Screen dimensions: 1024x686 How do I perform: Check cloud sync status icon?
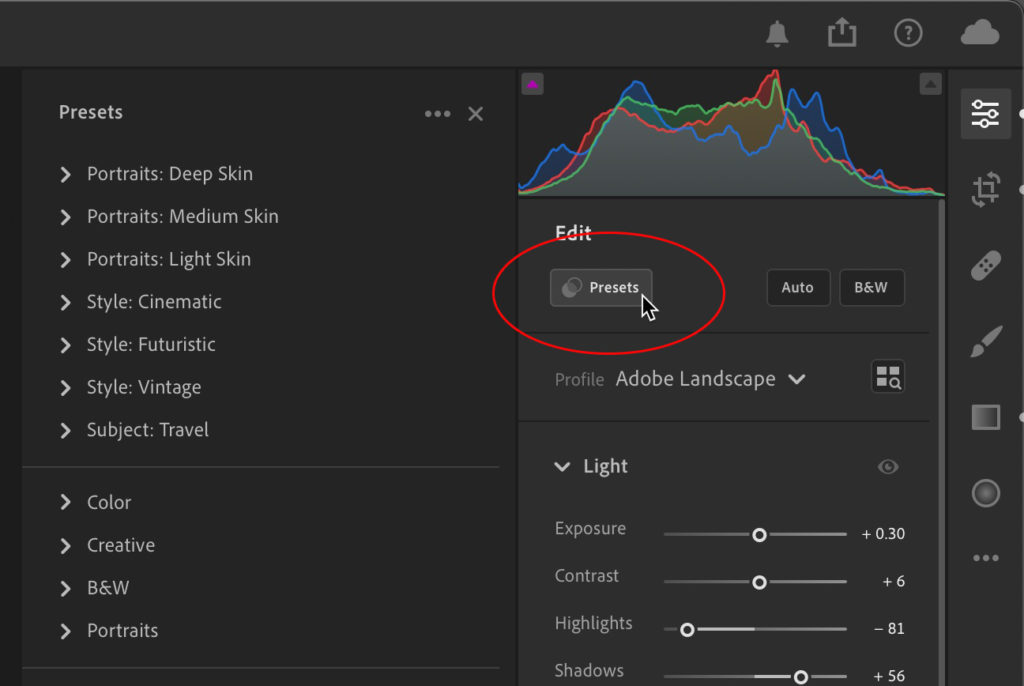click(980, 32)
